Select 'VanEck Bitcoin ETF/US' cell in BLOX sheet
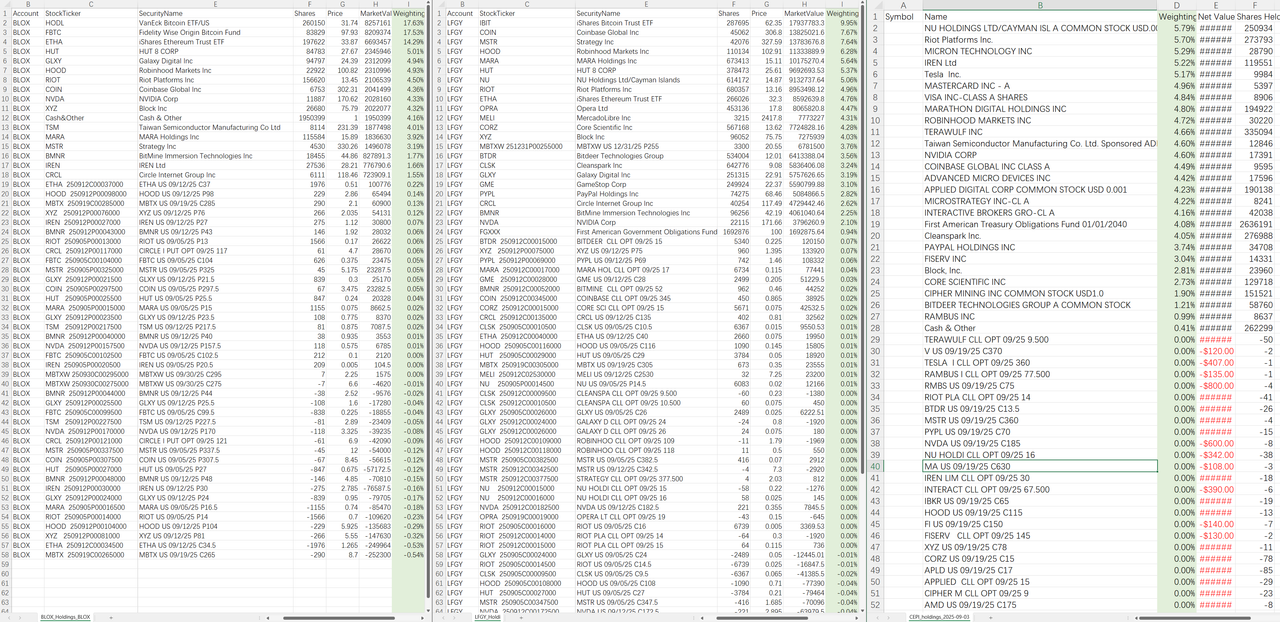The image size is (1280, 622). (x=217, y=22)
